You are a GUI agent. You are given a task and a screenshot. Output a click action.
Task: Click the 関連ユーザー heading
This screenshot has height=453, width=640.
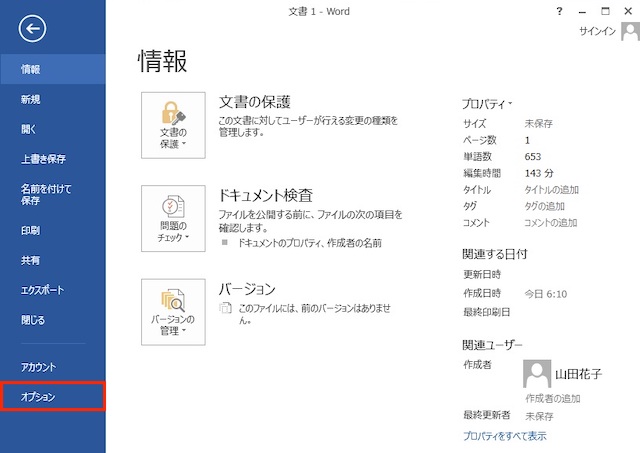(492, 345)
